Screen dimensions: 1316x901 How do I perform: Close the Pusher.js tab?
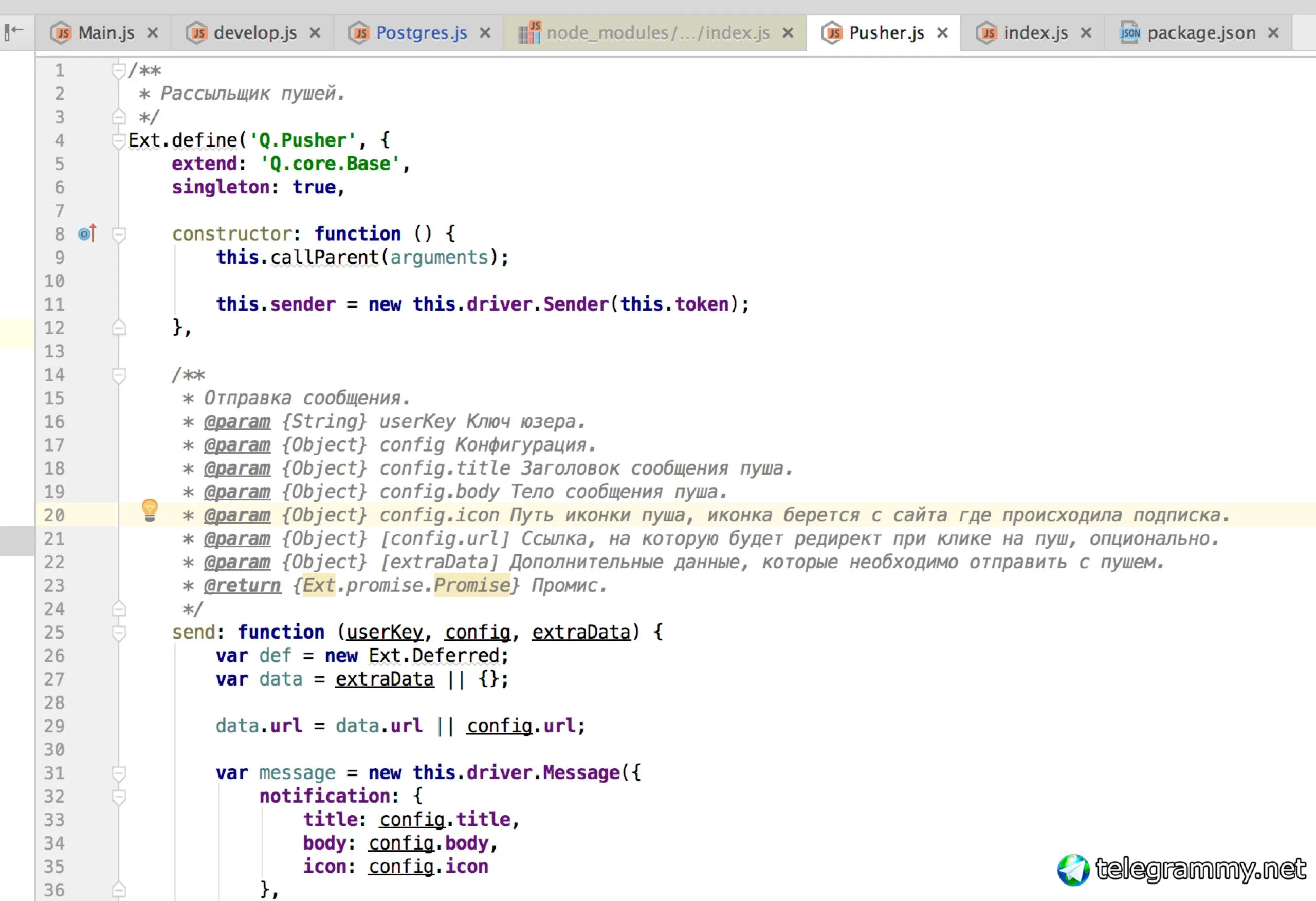[x=942, y=33]
